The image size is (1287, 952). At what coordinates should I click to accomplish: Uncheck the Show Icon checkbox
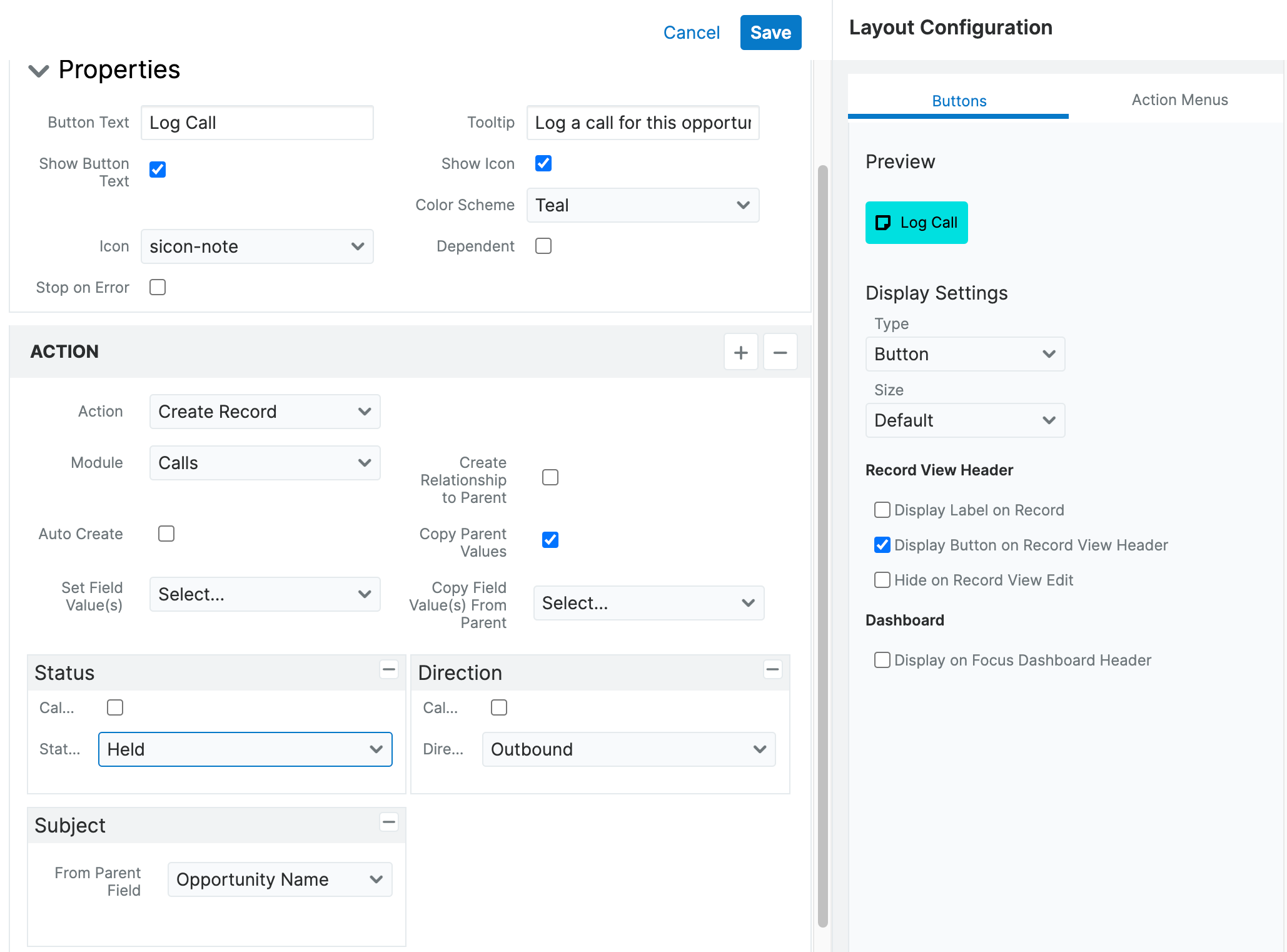click(x=543, y=163)
